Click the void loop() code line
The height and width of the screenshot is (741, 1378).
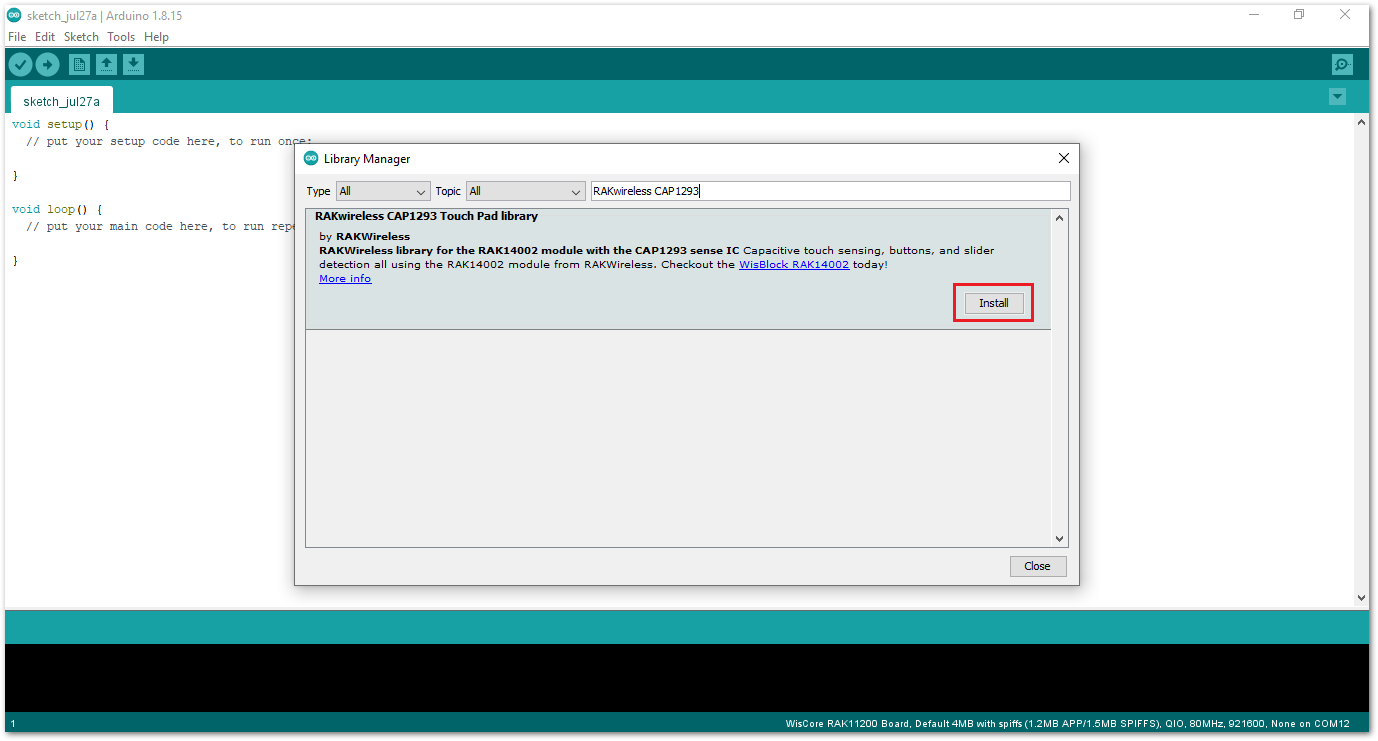pyautogui.click(x=57, y=210)
